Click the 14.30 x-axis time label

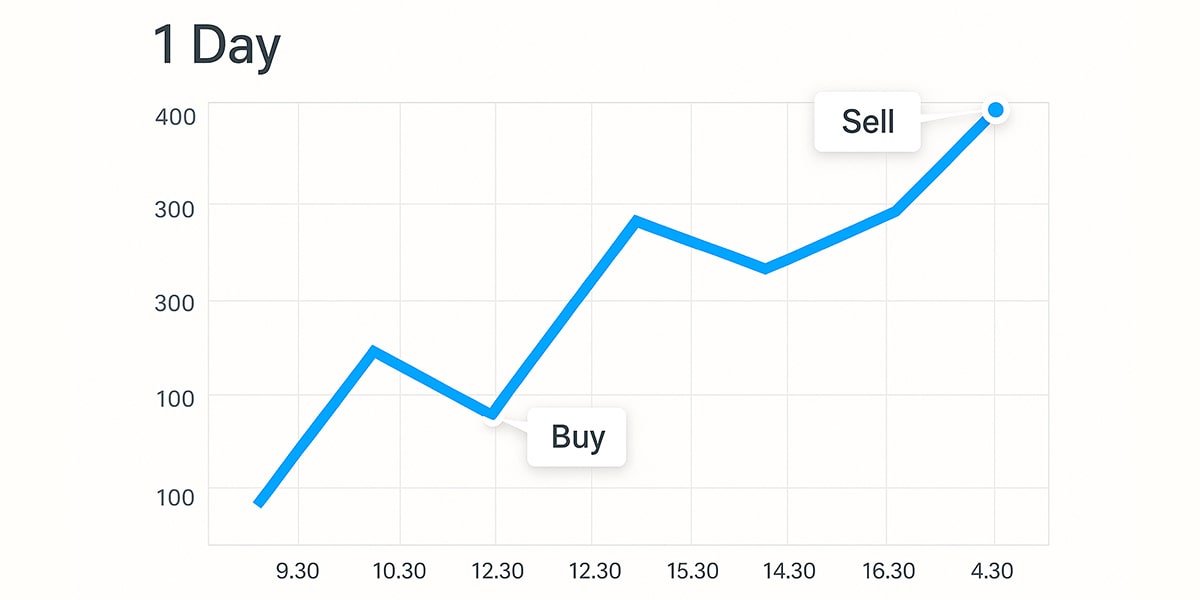(x=788, y=572)
